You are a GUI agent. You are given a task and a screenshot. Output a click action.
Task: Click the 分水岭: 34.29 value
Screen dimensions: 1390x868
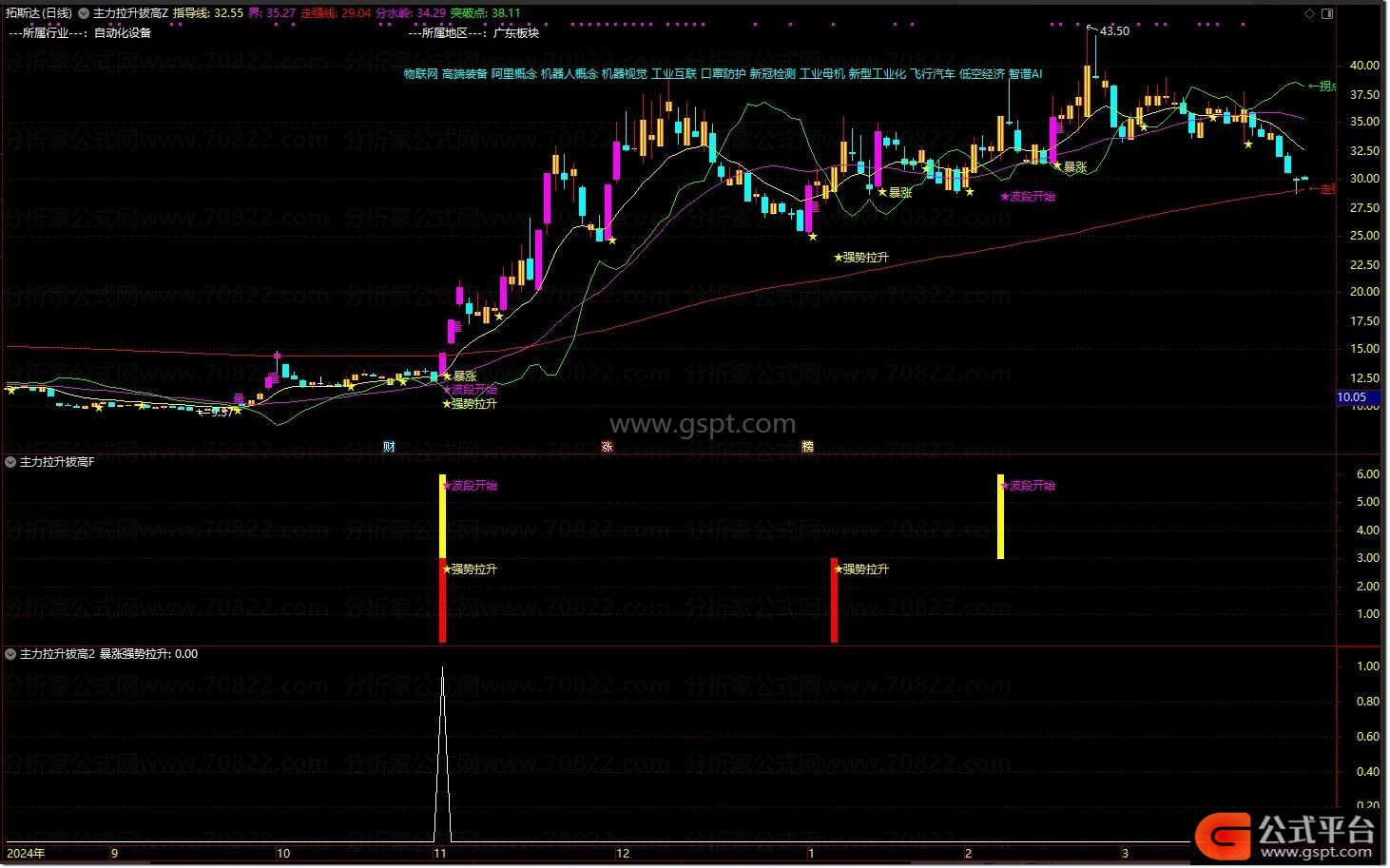click(x=411, y=14)
